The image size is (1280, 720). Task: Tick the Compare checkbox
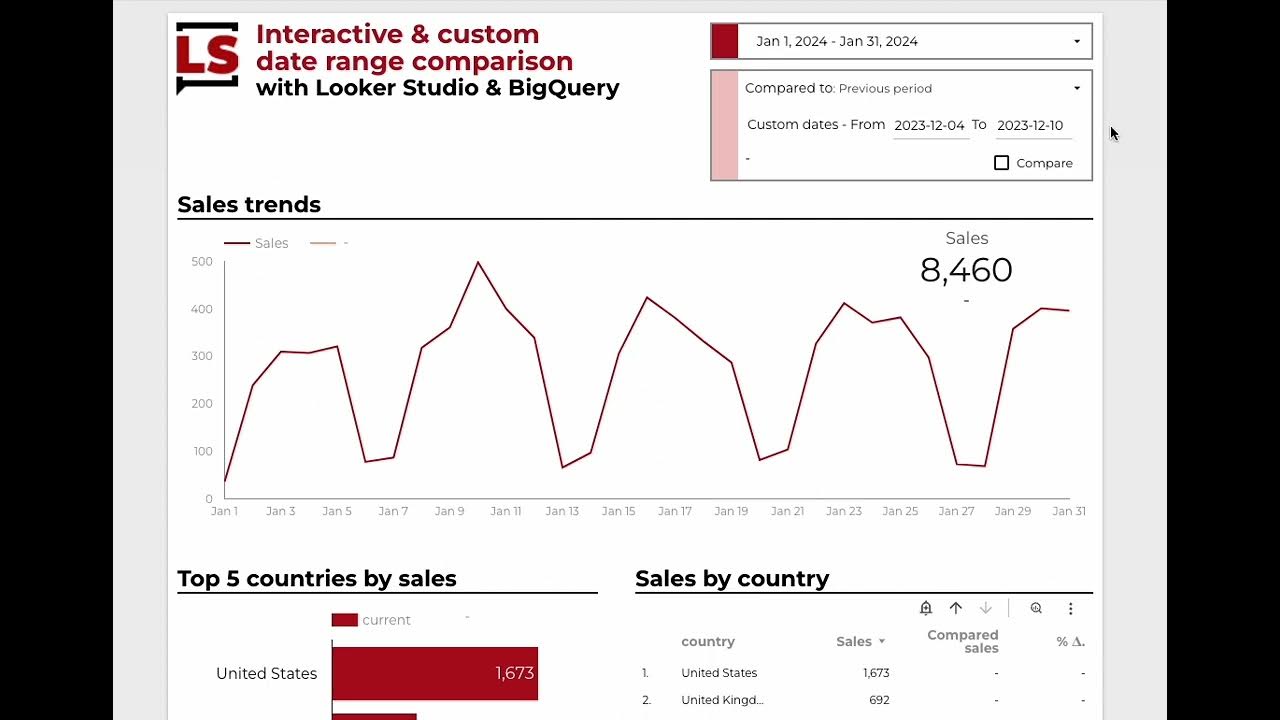[1001, 163]
